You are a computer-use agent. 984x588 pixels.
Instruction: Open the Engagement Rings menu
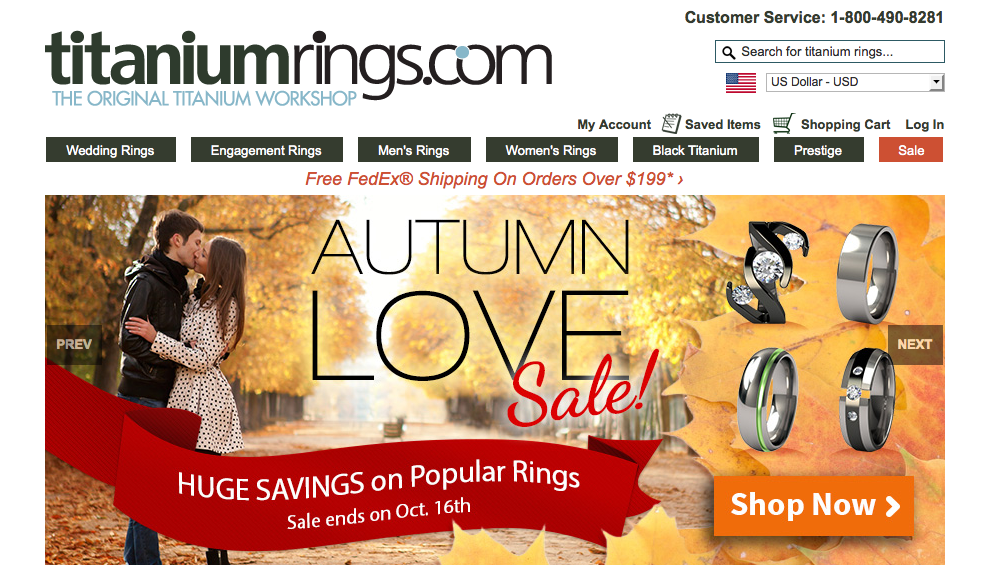click(x=266, y=150)
